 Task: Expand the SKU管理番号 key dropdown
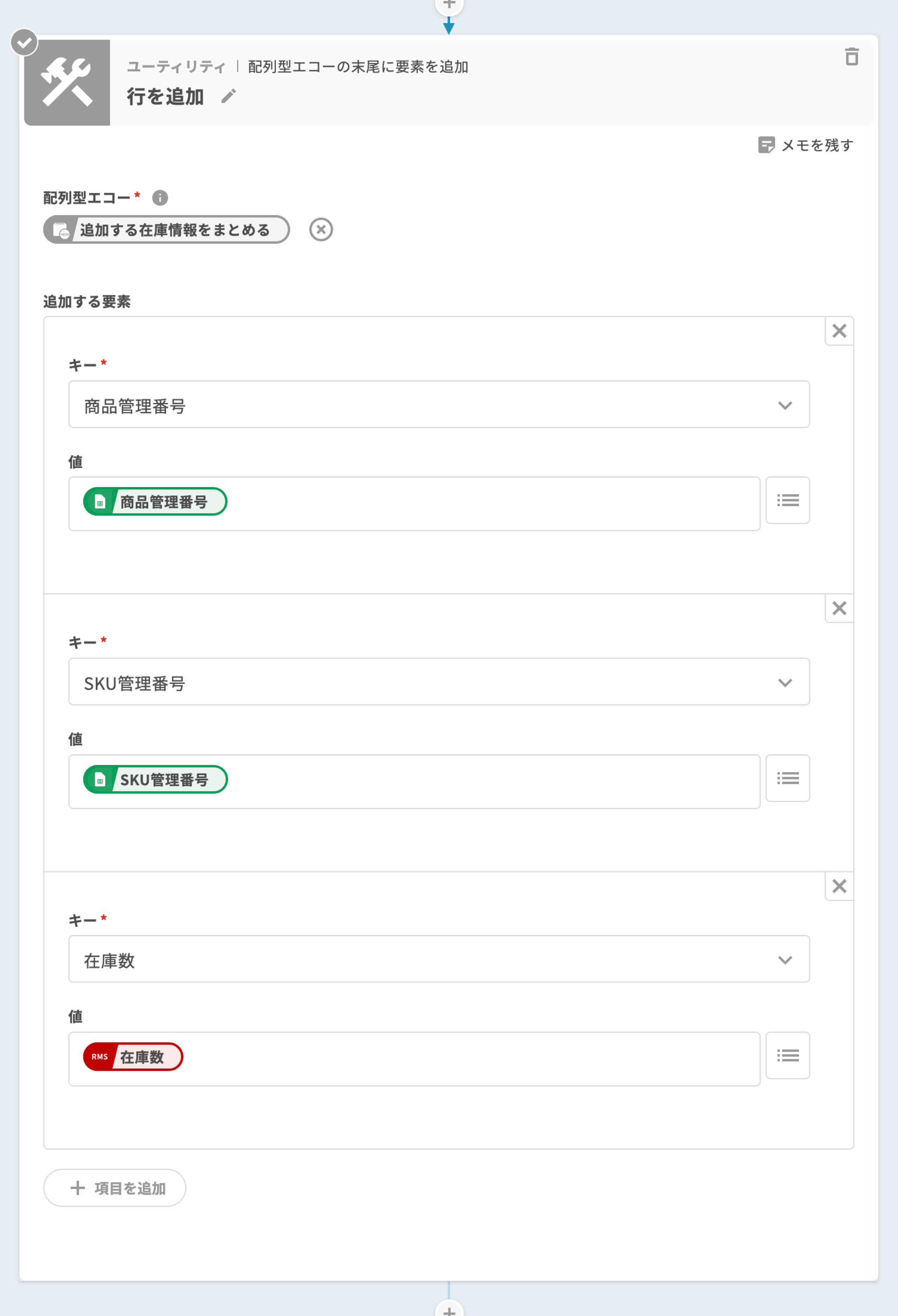(784, 682)
